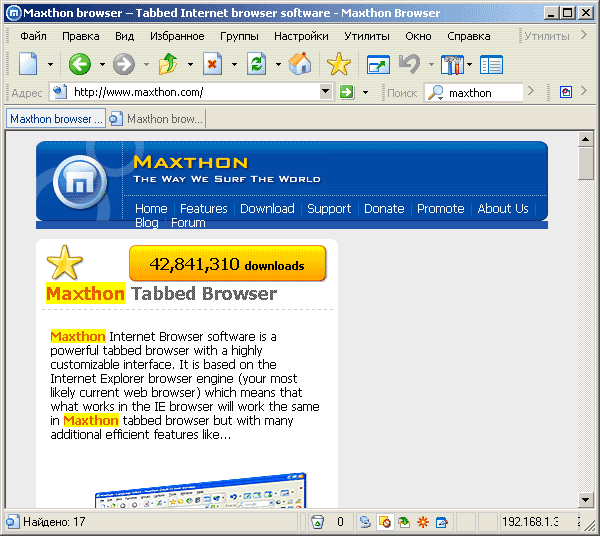
Task: Open the Support link on the webpage
Action: [329, 209]
